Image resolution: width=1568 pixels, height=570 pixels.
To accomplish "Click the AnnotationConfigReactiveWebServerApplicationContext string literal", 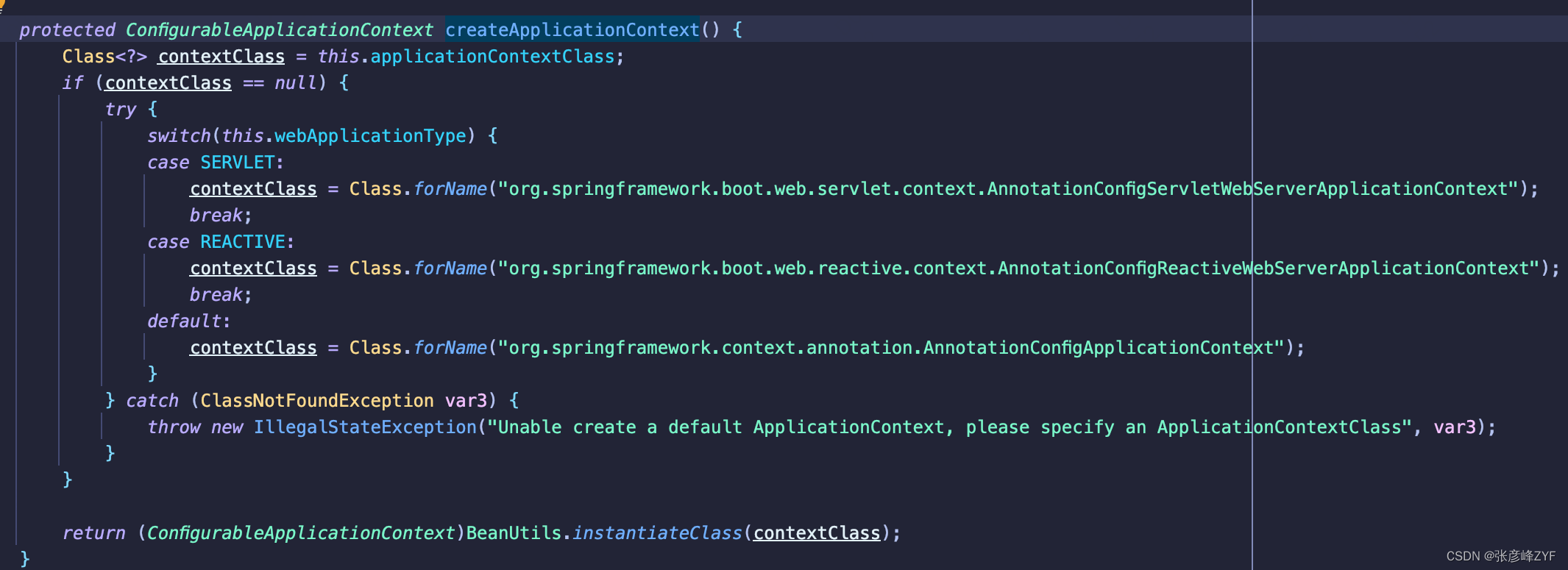I will point(1019,268).
